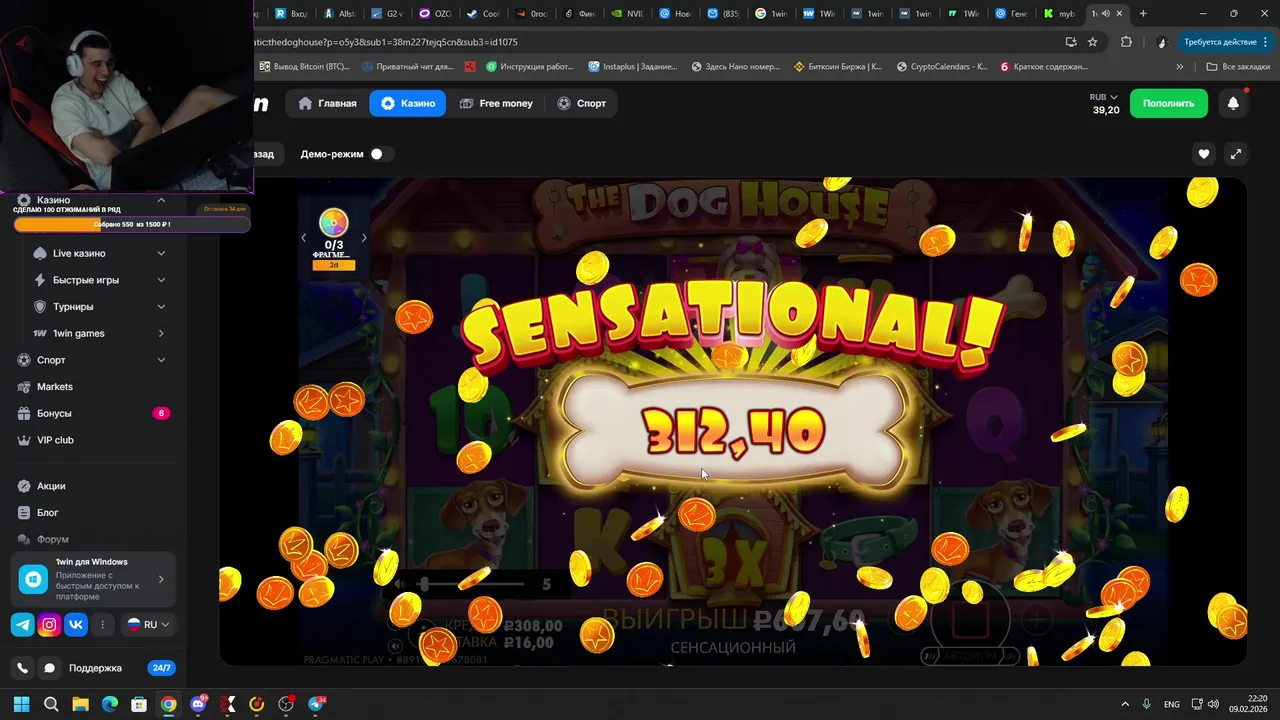Open the RU language dropdown

[x=148, y=625]
